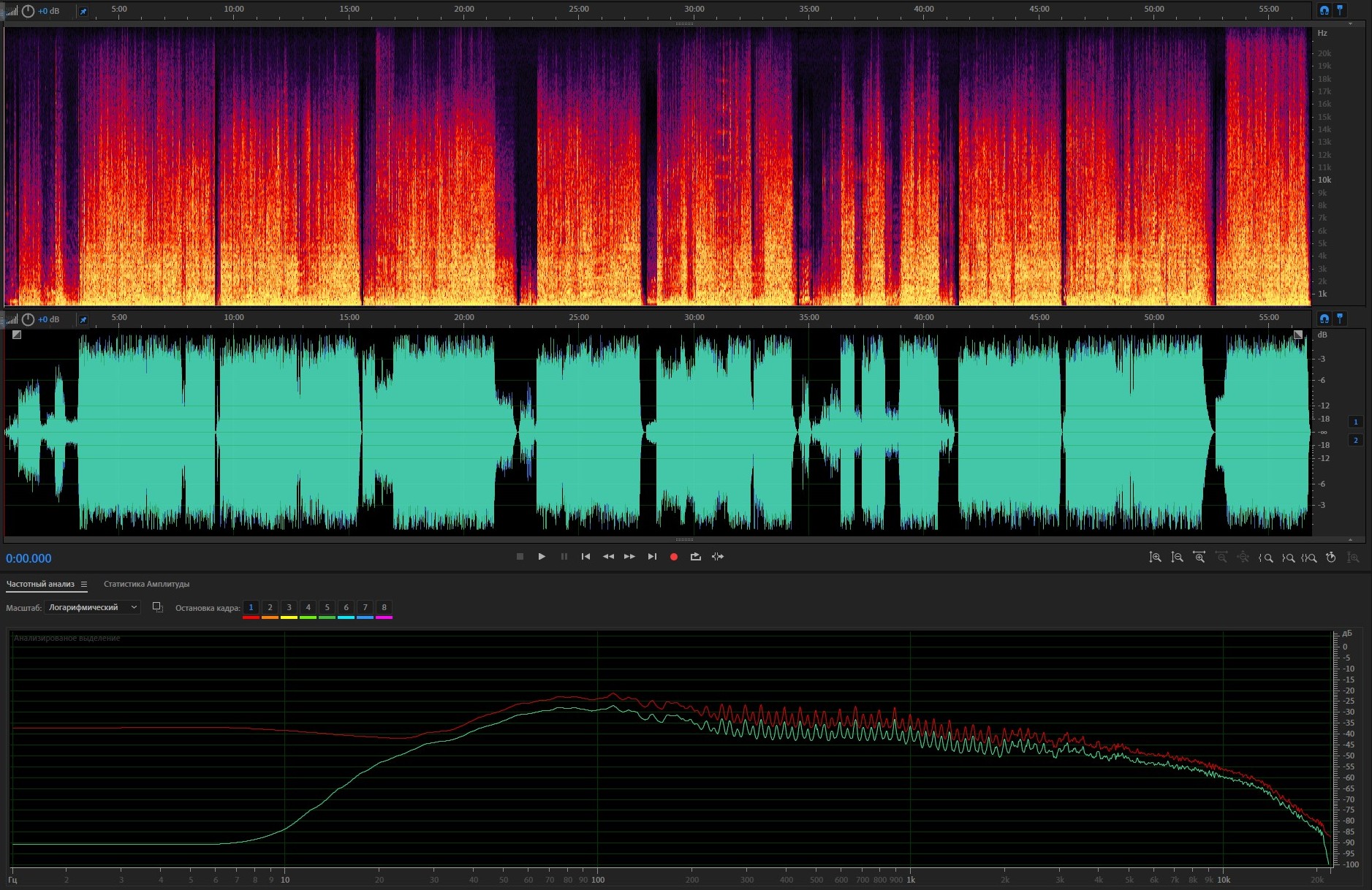This screenshot has height=890, width=1372.
Task: Select the Частотный анализ tab
Action: click(40, 584)
